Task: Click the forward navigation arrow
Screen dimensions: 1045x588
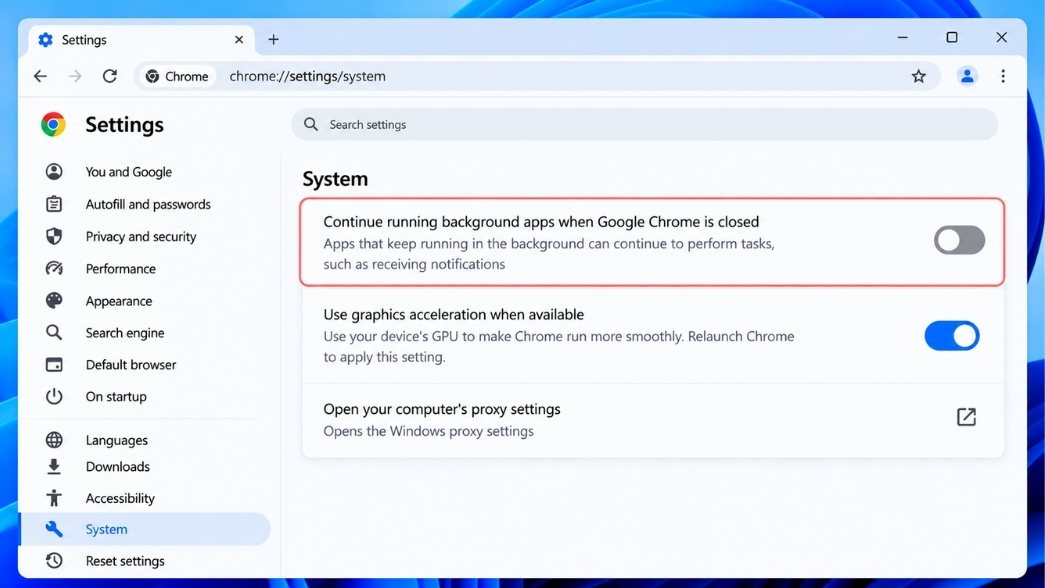Action: click(x=75, y=76)
